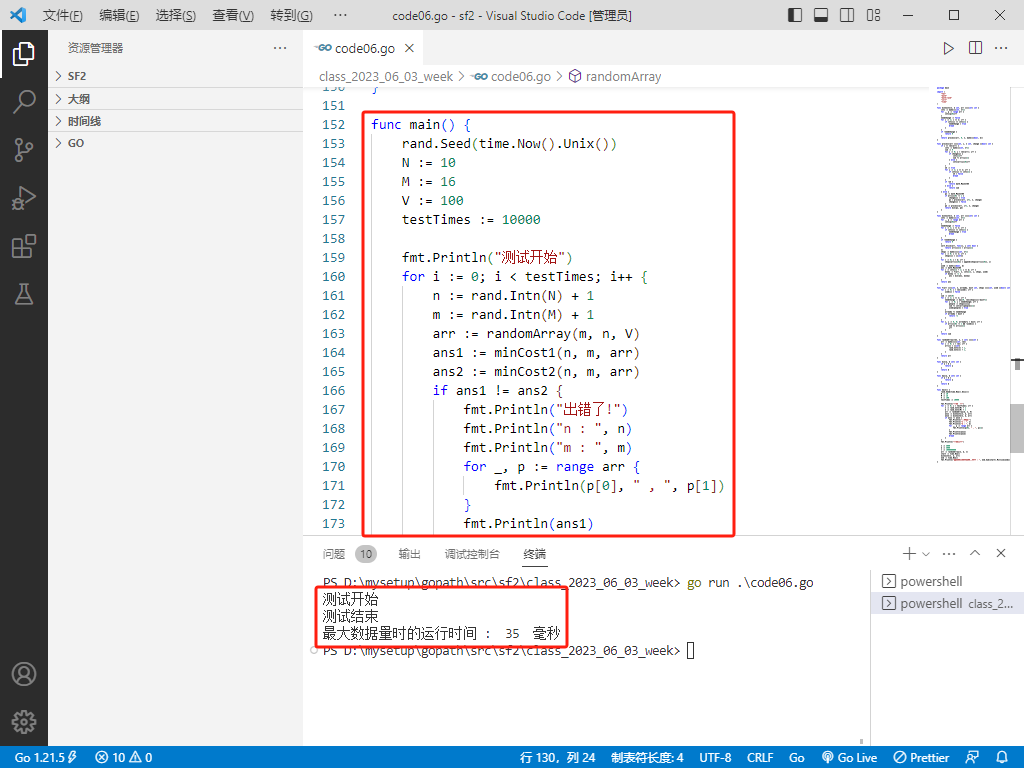This screenshot has width=1024, height=768.
Task: Open customize layout icon
Action: tap(873, 15)
